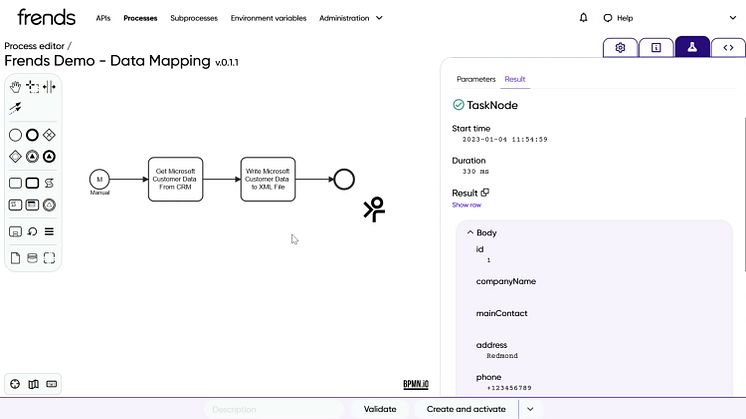Select the global connect arrow tool
Viewport: 746px width, 419px height.
click(16, 108)
